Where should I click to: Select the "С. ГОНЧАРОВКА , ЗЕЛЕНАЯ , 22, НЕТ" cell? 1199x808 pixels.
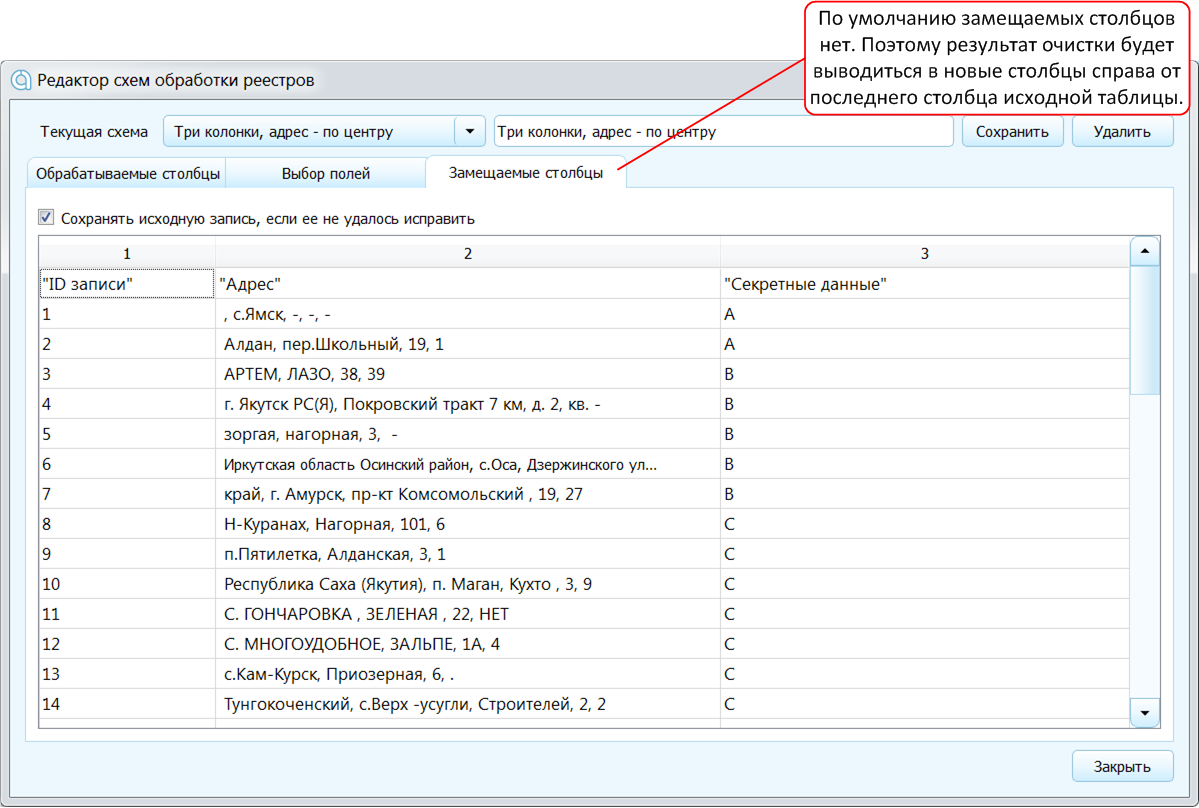tap(468, 614)
